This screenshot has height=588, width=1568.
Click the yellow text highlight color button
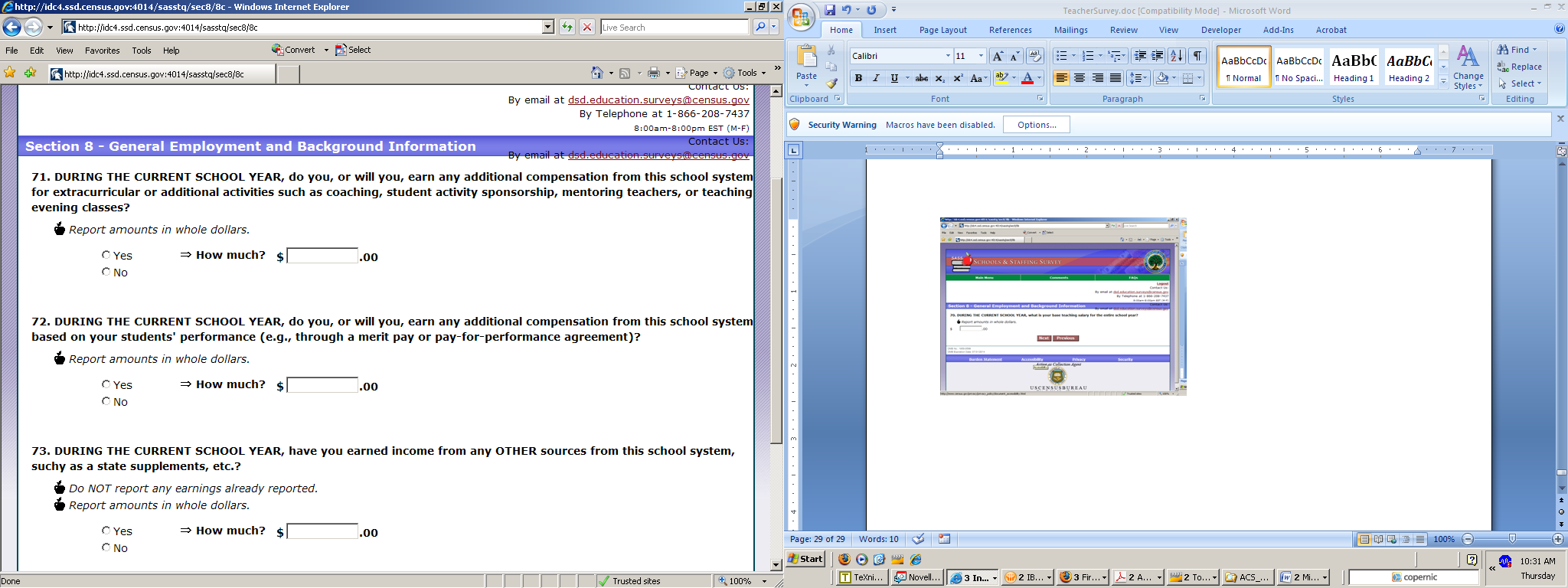(1001, 78)
